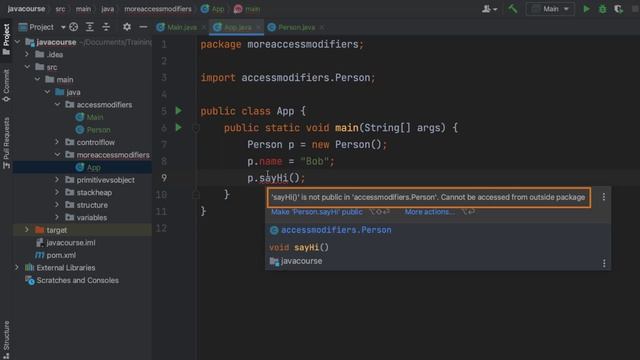Expand the primitivevsobject package
The image size is (640, 360).
pyautogui.click(x=57, y=180)
